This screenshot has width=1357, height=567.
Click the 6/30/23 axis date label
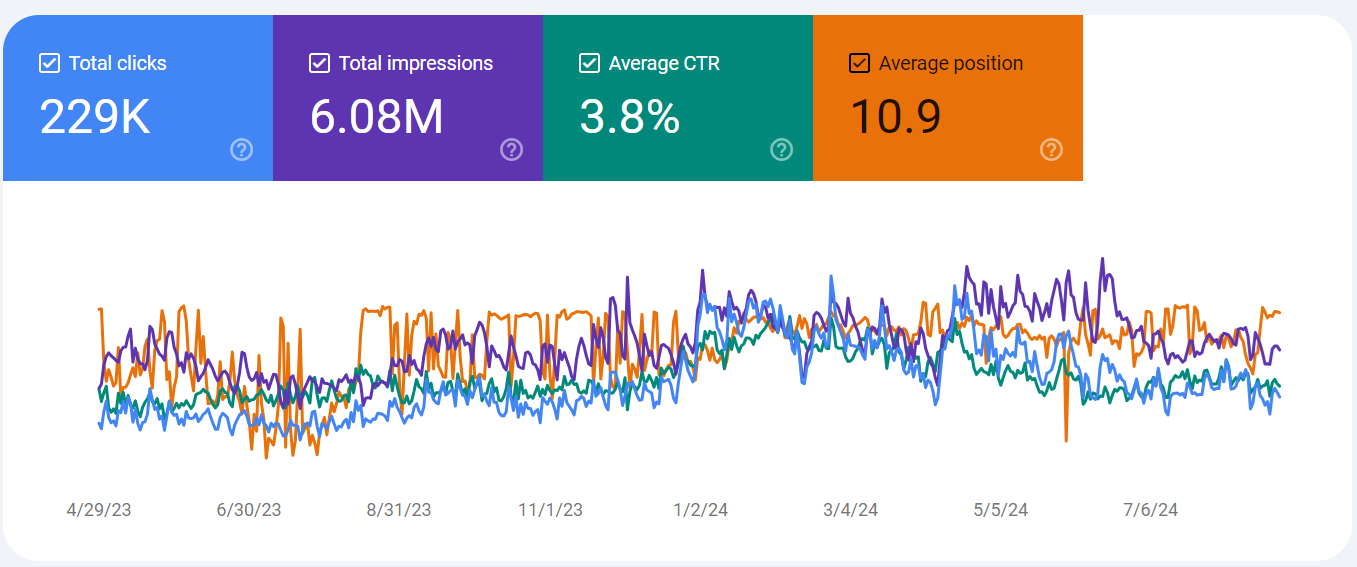(x=249, y=510)
